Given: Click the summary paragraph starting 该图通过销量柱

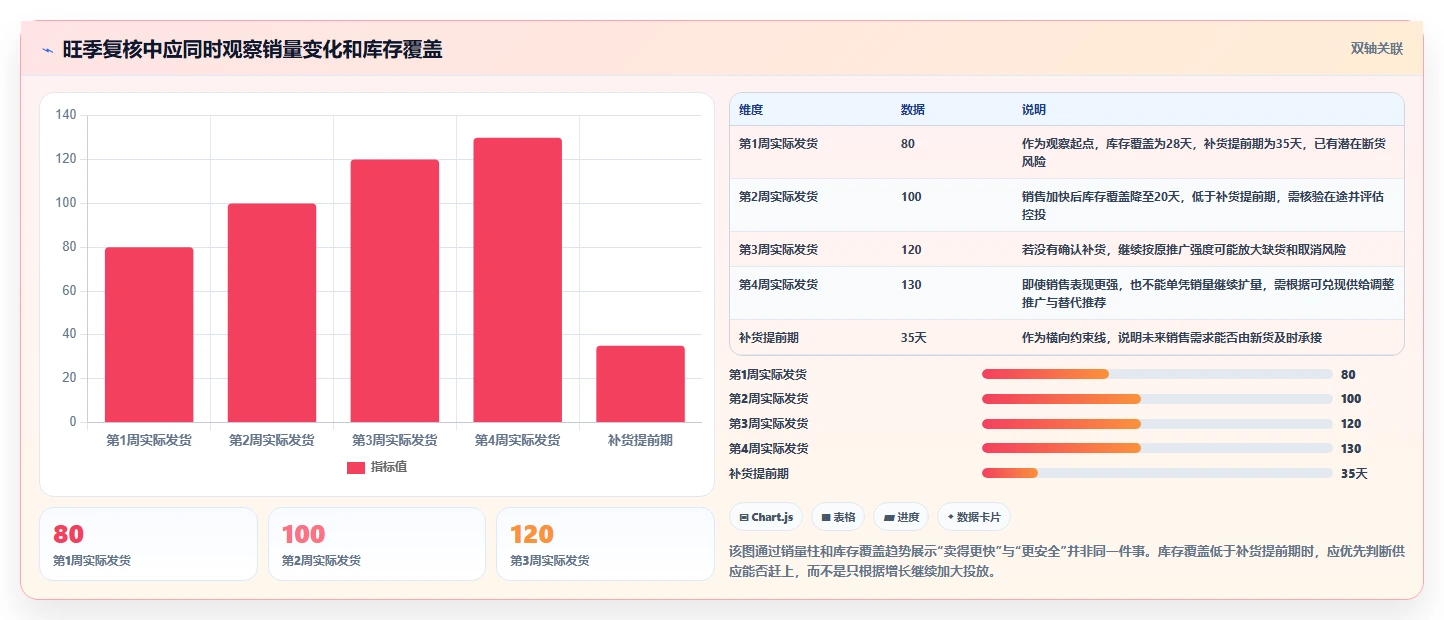Looking at the screenshot, I should click(1068, 562).
